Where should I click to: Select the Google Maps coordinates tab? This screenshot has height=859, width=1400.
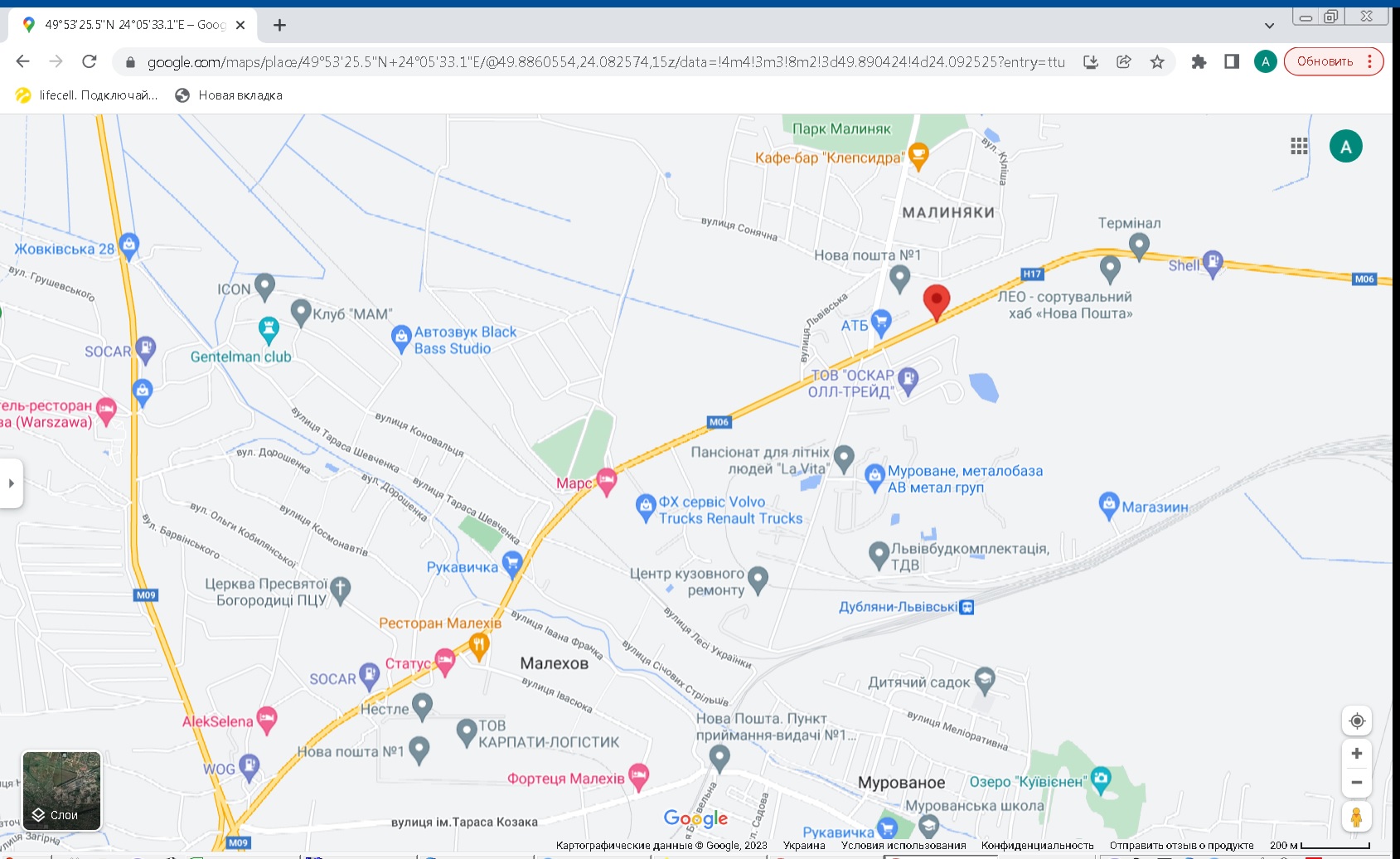[133, 25]
